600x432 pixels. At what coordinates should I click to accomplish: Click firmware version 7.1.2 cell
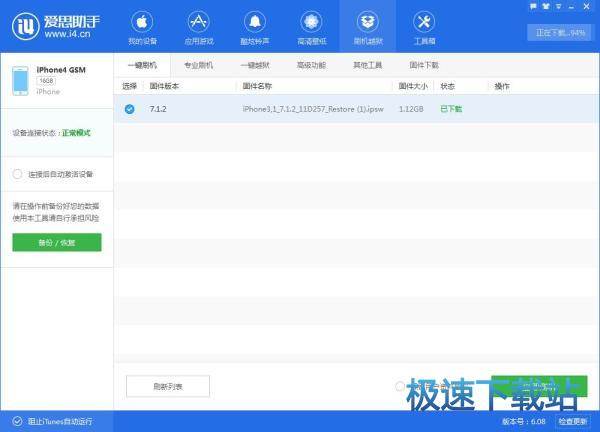(x=158, y=109)
